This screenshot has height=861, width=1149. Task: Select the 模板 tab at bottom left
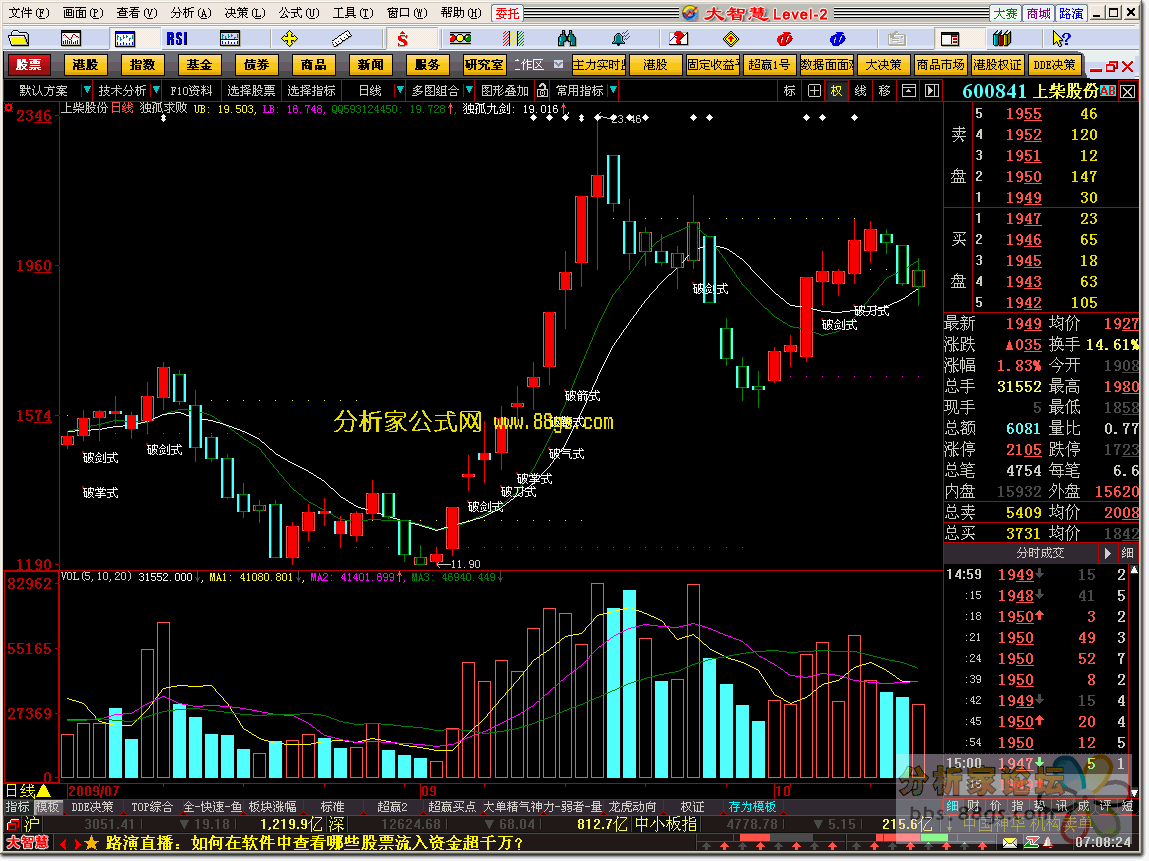48,807
